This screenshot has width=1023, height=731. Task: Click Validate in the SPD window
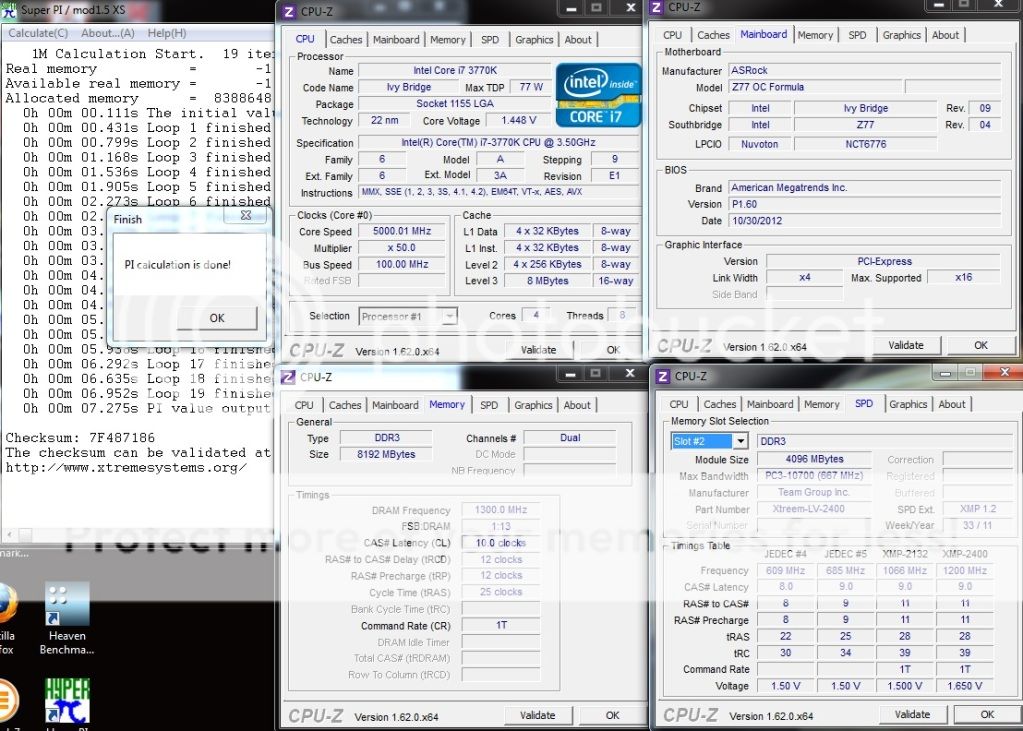click(912, 714)
